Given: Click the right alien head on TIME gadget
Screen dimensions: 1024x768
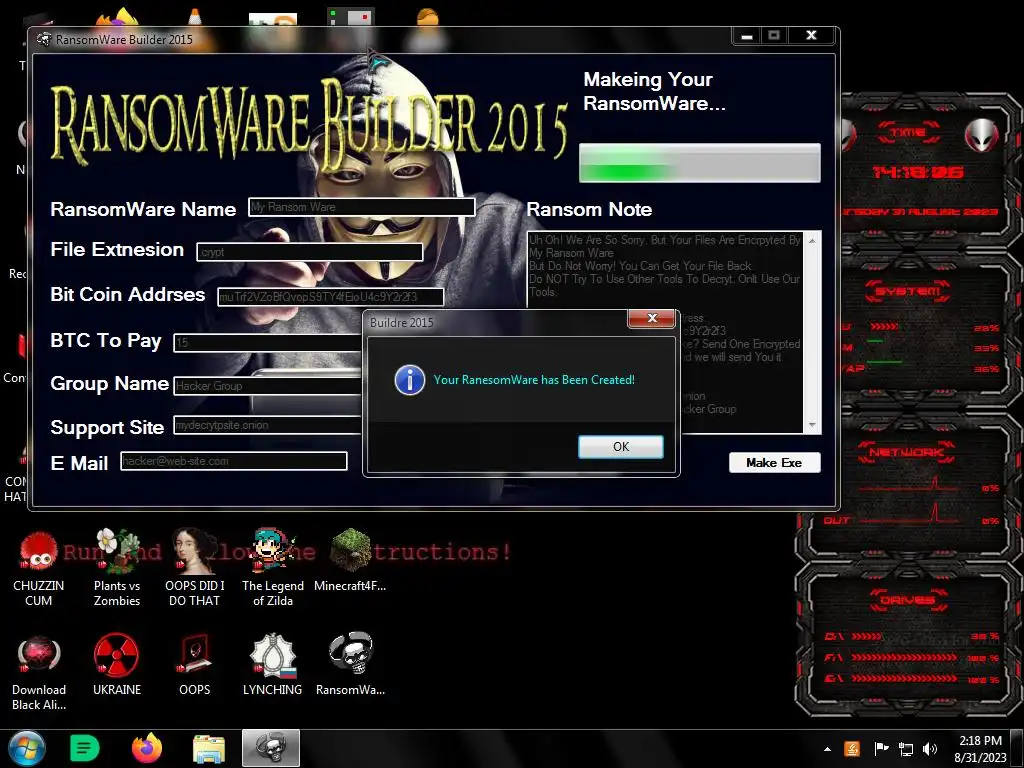Looking at the screenshot, I should point(982,136).
